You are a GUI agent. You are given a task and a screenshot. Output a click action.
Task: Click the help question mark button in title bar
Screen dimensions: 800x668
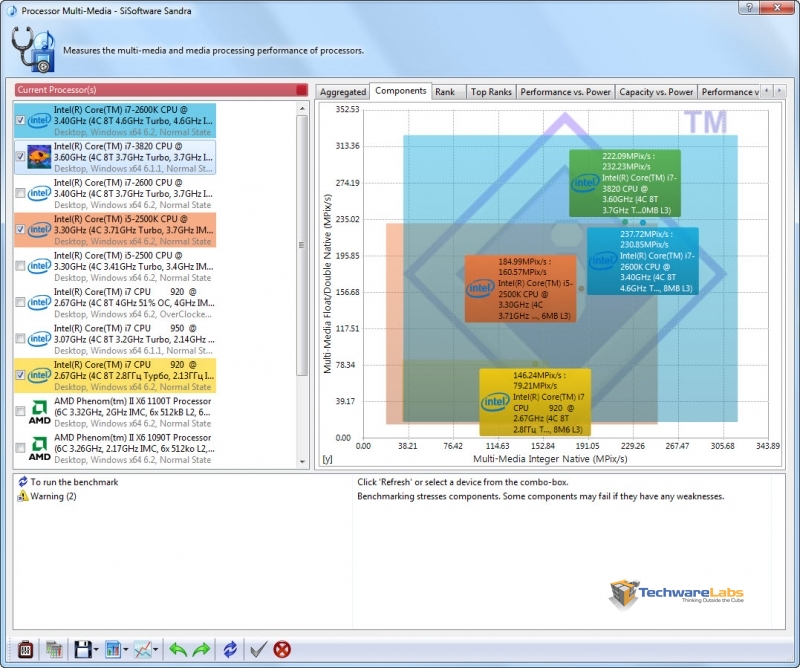click(x=749, y=7)
